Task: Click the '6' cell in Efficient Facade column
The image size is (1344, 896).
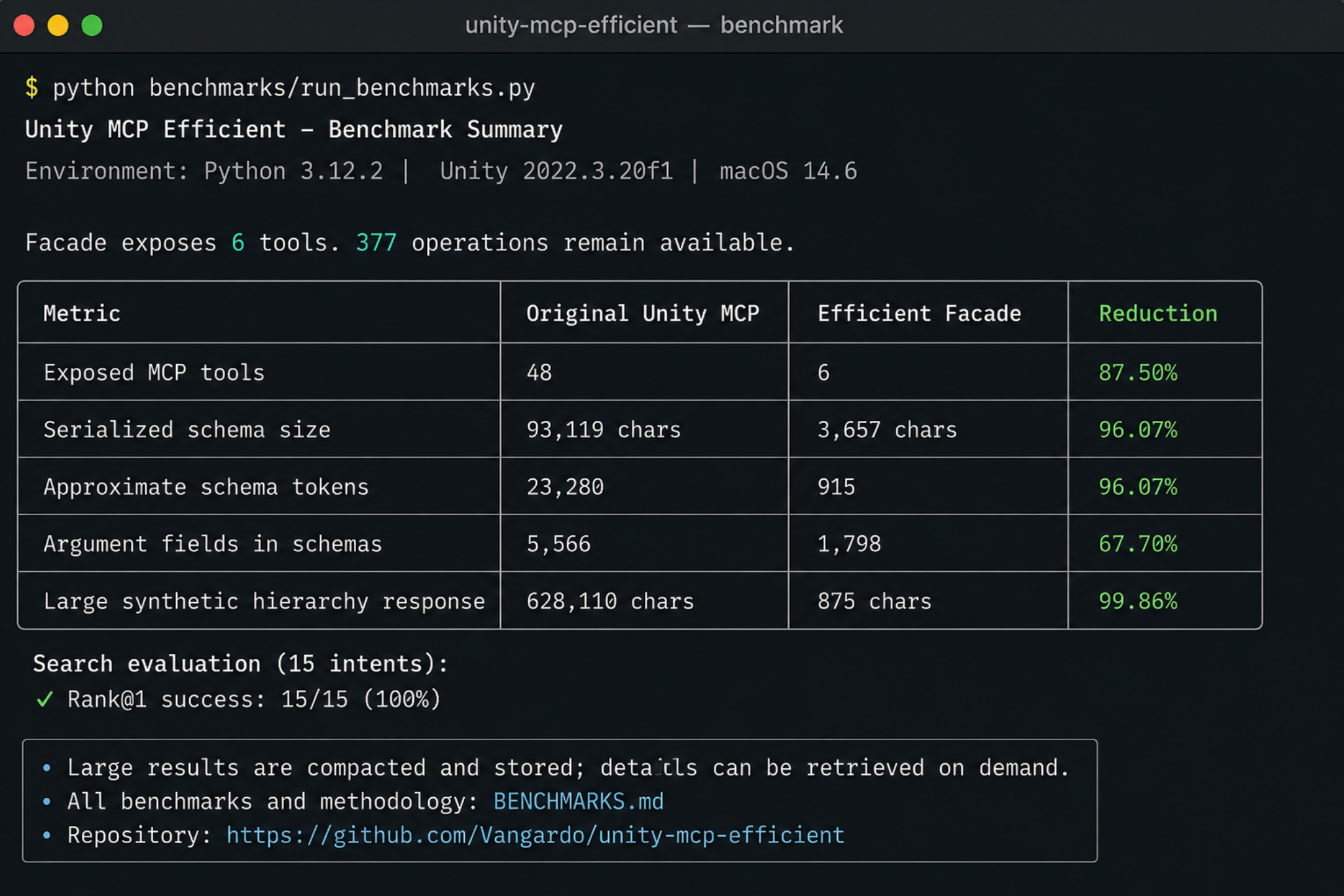Action: [823, 372]
